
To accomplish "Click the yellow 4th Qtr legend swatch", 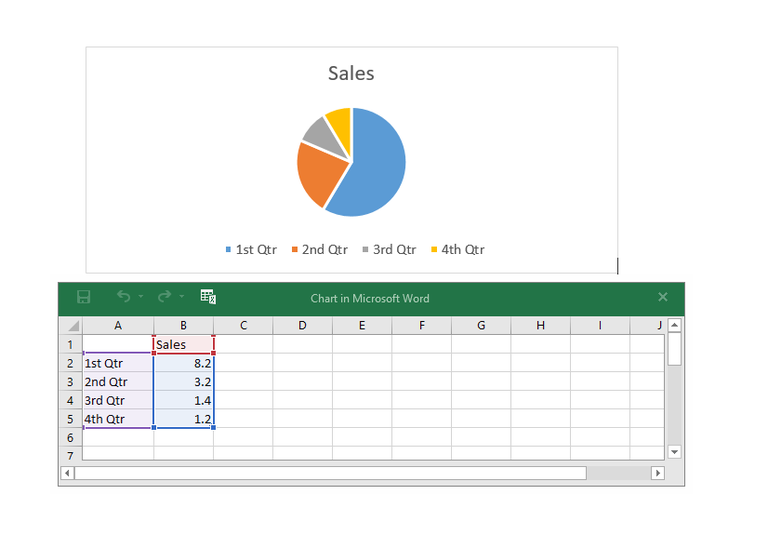I will click(x=433, y=250).
